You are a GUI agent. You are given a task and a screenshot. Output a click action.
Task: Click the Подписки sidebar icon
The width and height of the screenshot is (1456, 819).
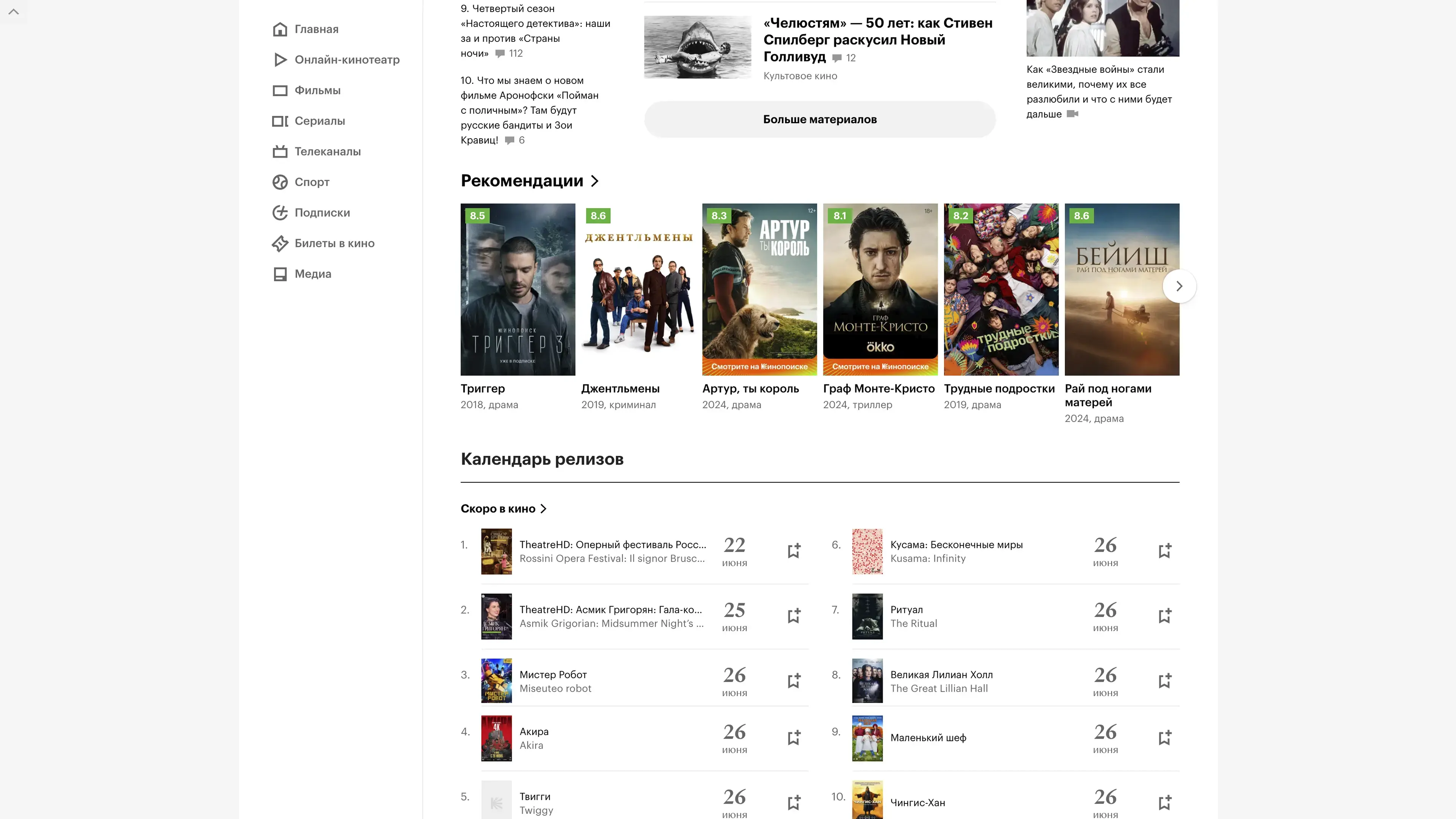pos(280,212)
